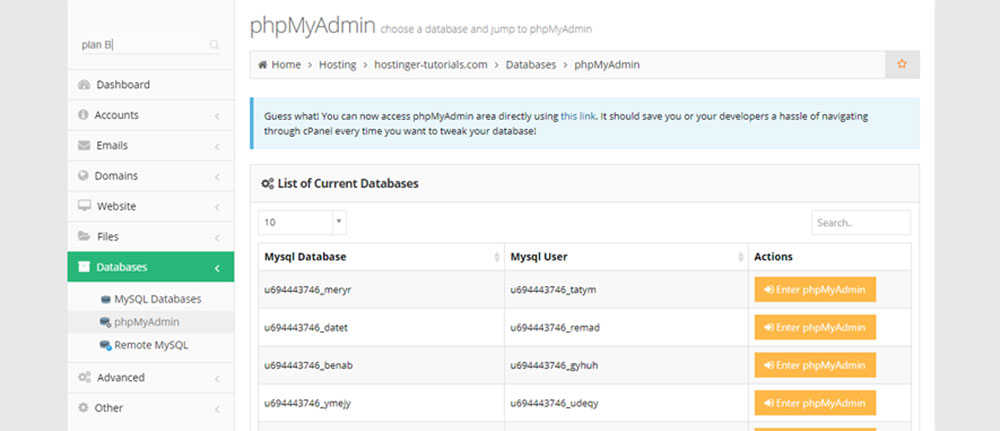Click the Dashboard gauge icon
The width and height of the screenshot is (1000, 431).
click(x=84, y=85)
